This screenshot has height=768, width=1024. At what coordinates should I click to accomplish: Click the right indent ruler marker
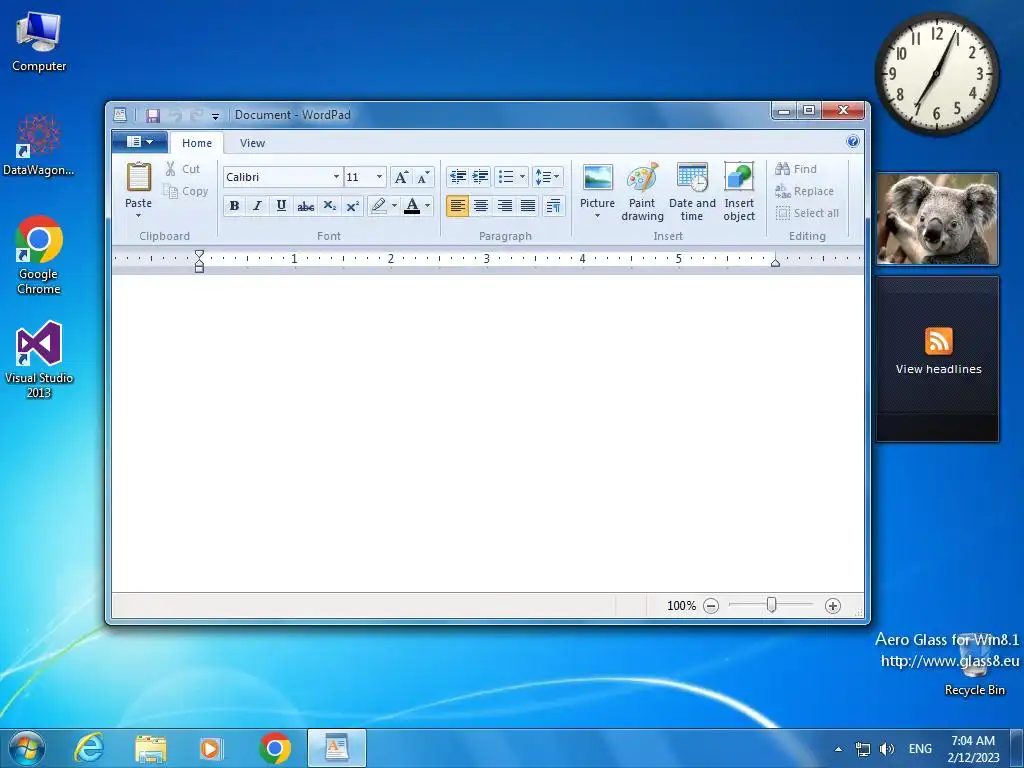[775, 262]
